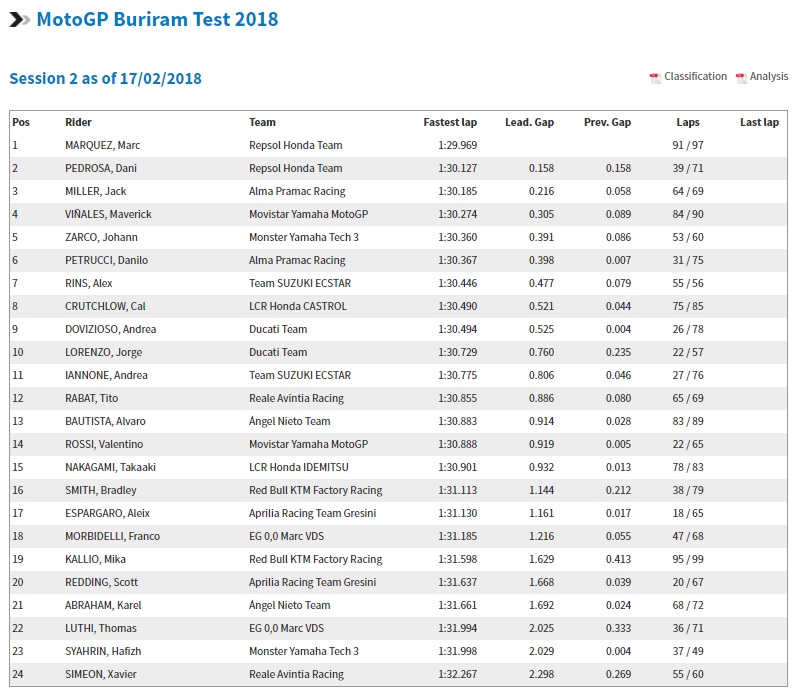Select rider IANNONE, Andrea
The image size is (796, 694).
[106, 375]
